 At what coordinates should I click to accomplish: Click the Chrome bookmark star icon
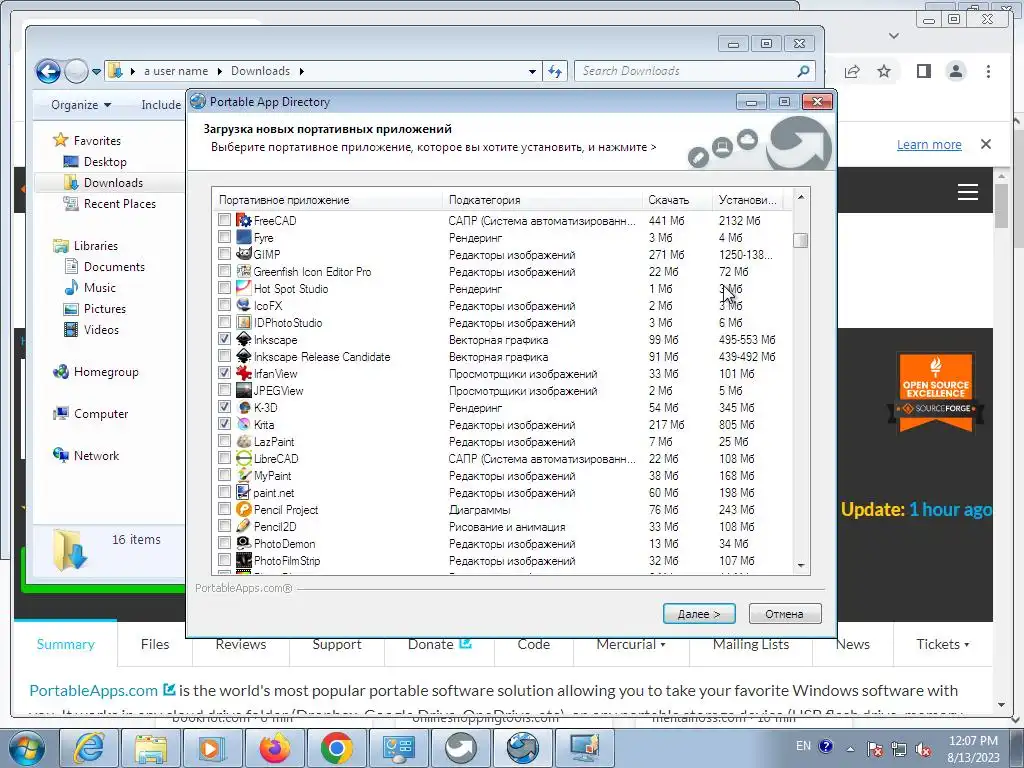[884, 71]
